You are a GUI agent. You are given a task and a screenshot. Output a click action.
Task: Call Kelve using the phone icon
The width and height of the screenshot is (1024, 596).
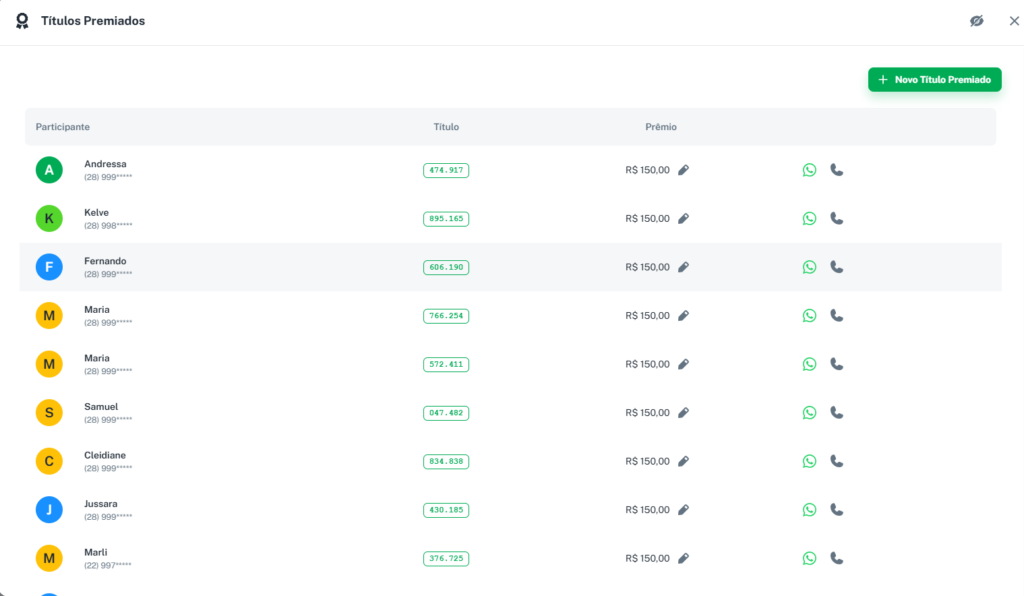click(x=837, y=218)
